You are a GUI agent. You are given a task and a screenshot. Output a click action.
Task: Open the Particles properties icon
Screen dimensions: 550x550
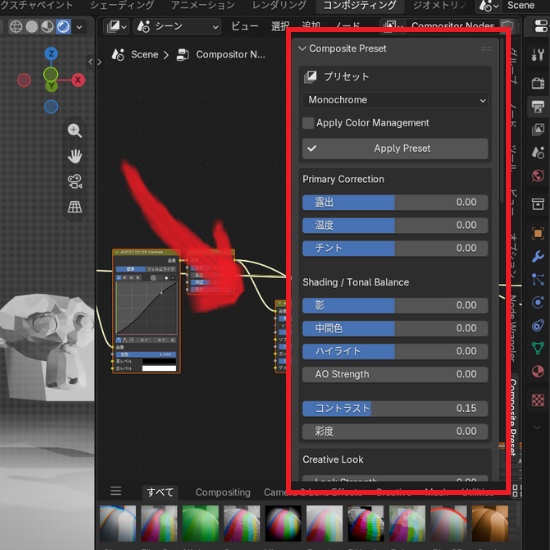[x=538, y=279]
